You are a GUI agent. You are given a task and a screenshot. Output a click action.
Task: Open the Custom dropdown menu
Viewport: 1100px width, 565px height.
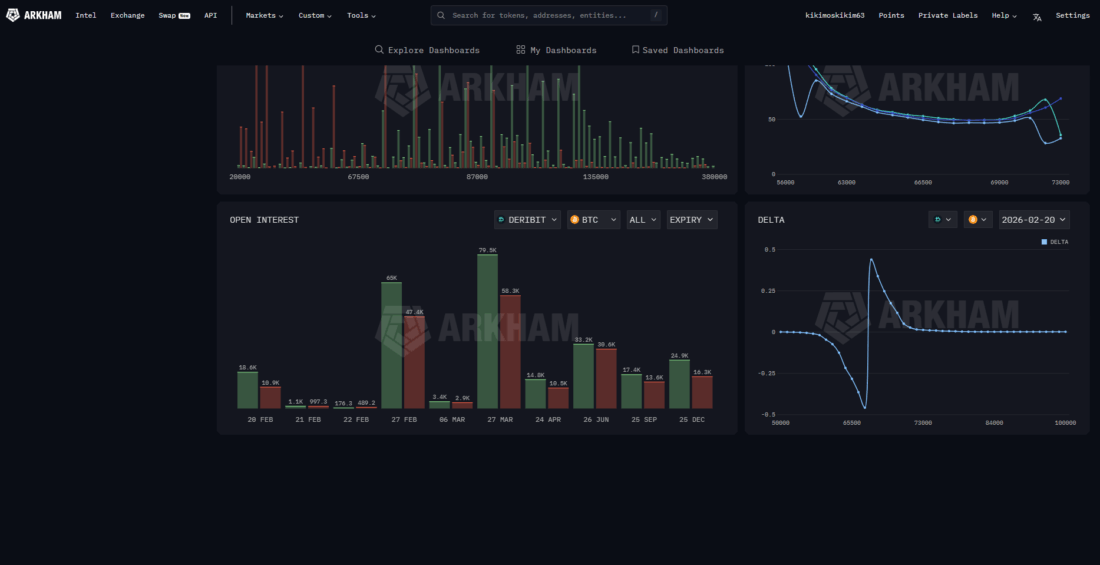[315, 15]
